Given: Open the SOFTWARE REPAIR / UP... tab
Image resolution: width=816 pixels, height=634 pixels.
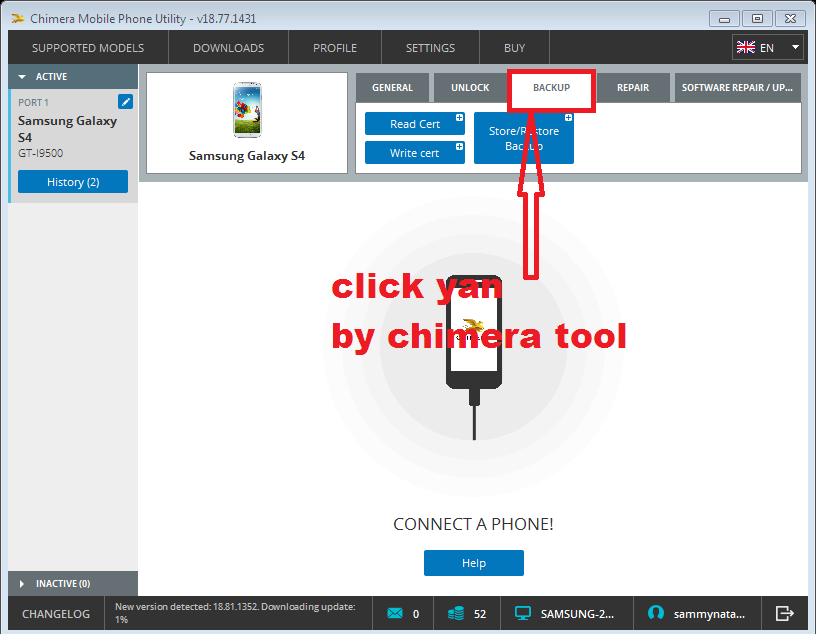Looking at the screenshot, I should pyautogui.click(x=737, y=87).
